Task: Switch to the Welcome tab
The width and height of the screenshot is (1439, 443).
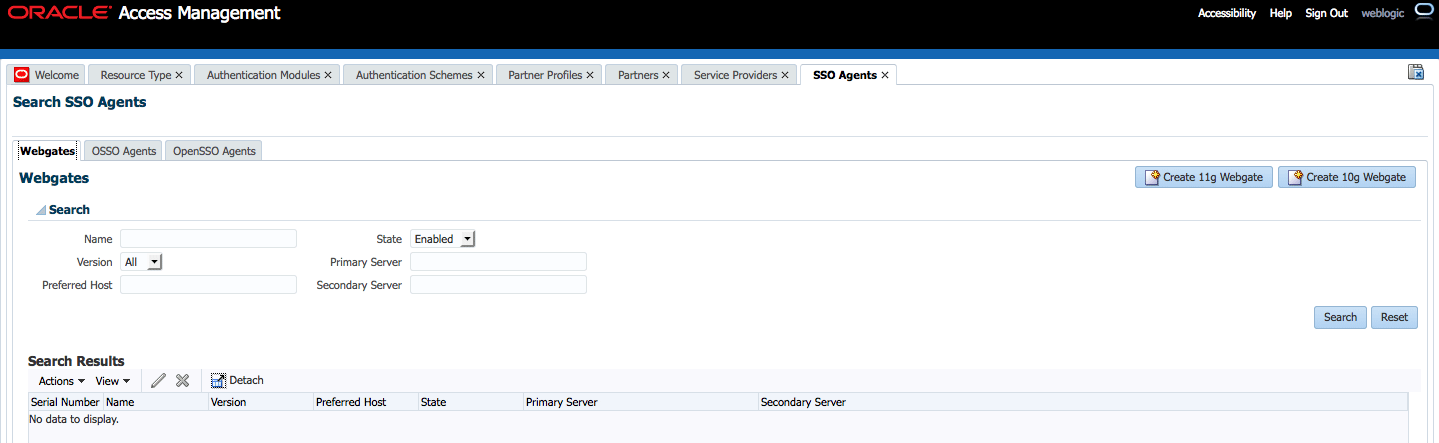Action: pyautogui.click(x=47, y=75)
